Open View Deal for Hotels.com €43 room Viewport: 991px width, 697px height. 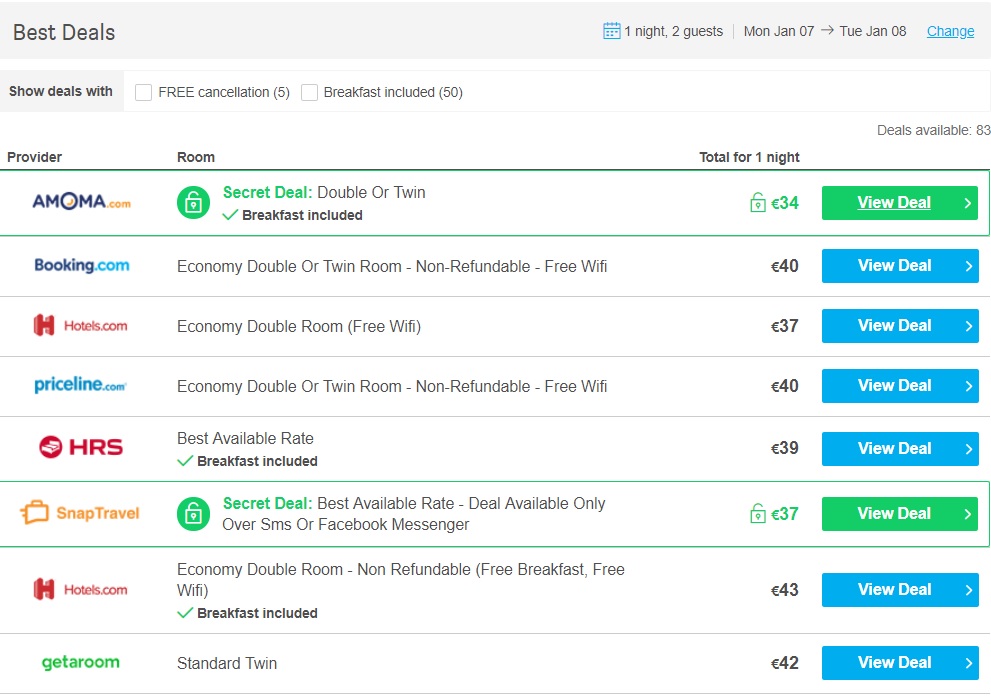pyautogui.click(x=900, y=590)
